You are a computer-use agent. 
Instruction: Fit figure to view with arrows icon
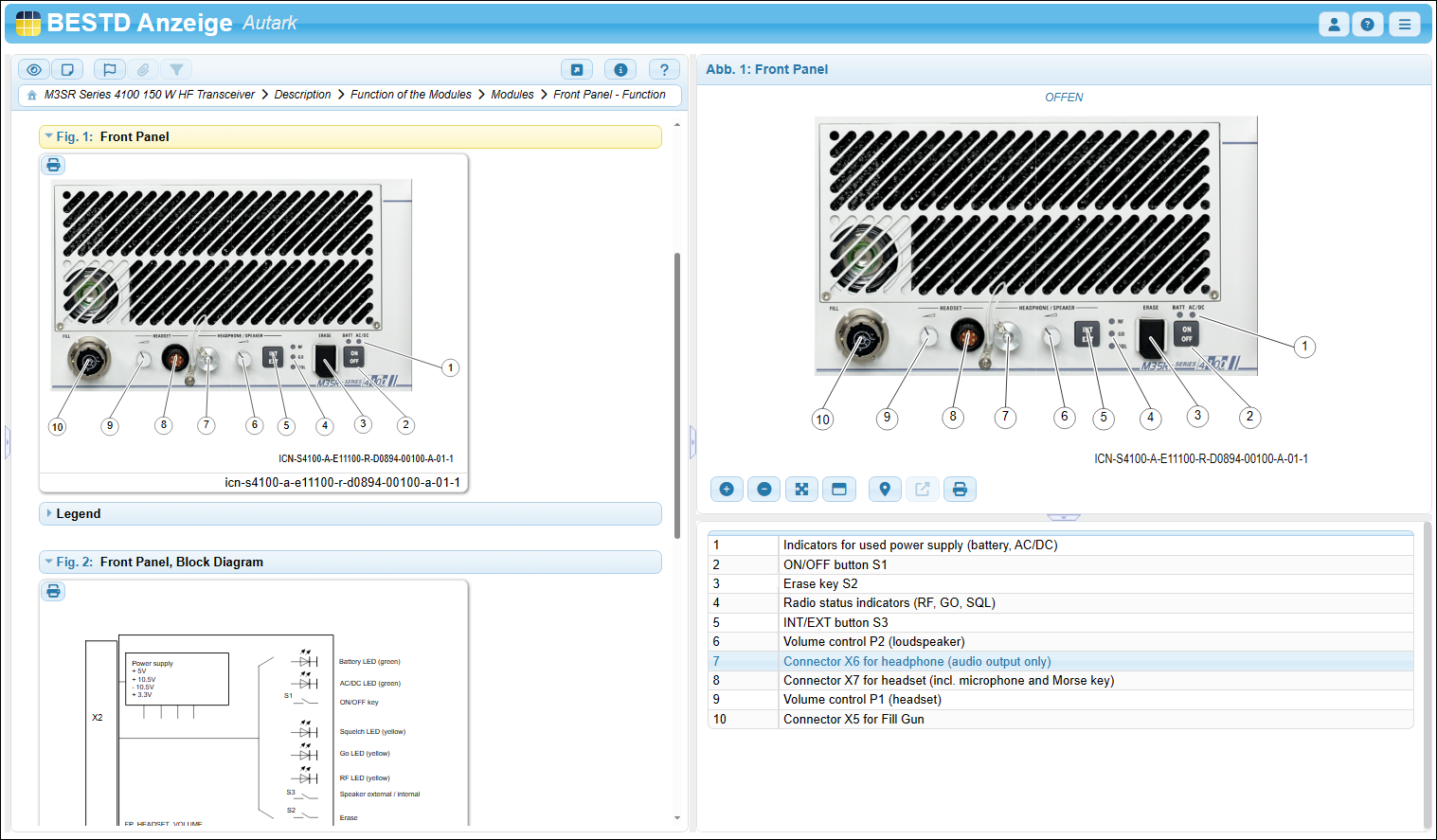(x=801, y=490)
